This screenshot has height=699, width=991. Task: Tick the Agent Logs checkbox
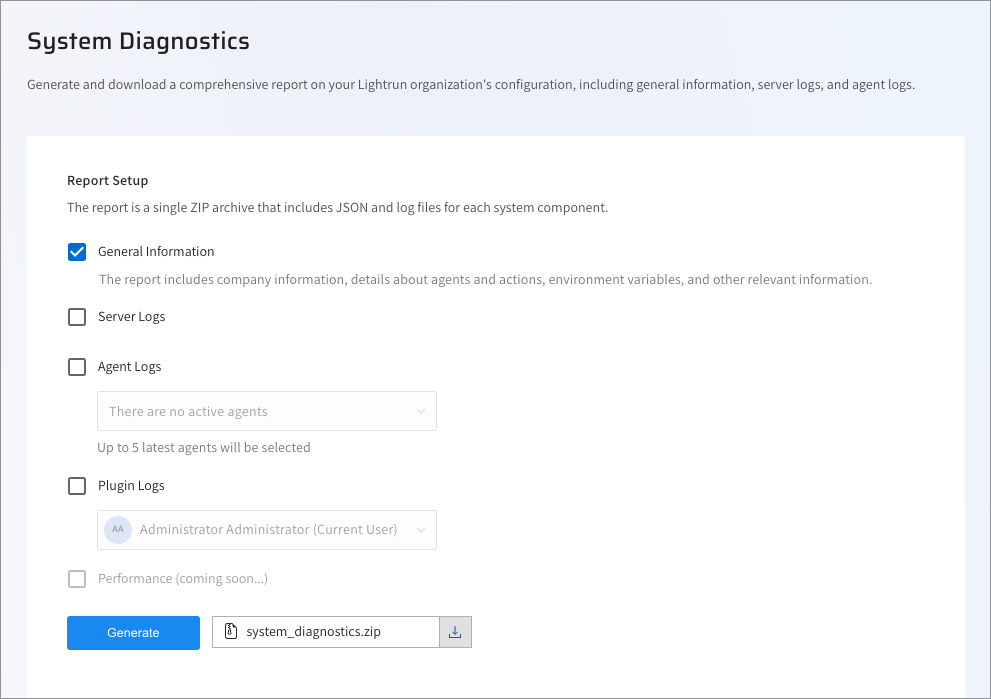[77, 367]
